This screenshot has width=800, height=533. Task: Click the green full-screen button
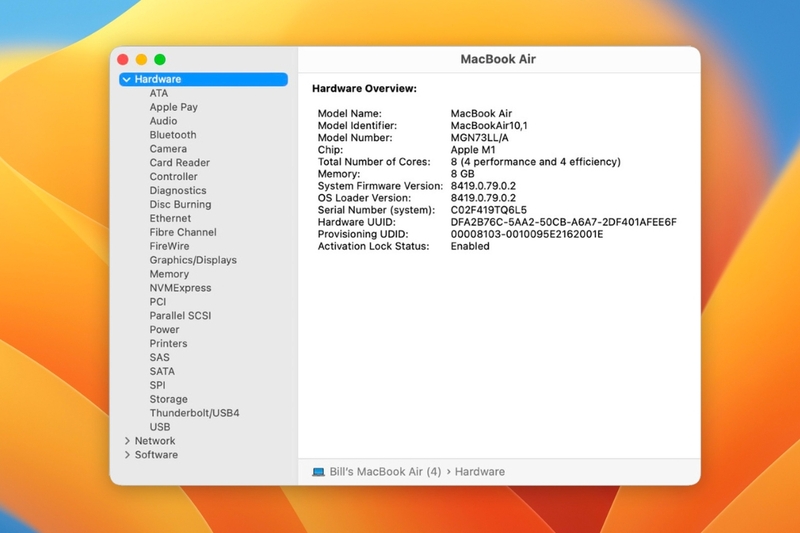[x=160, y=60]
